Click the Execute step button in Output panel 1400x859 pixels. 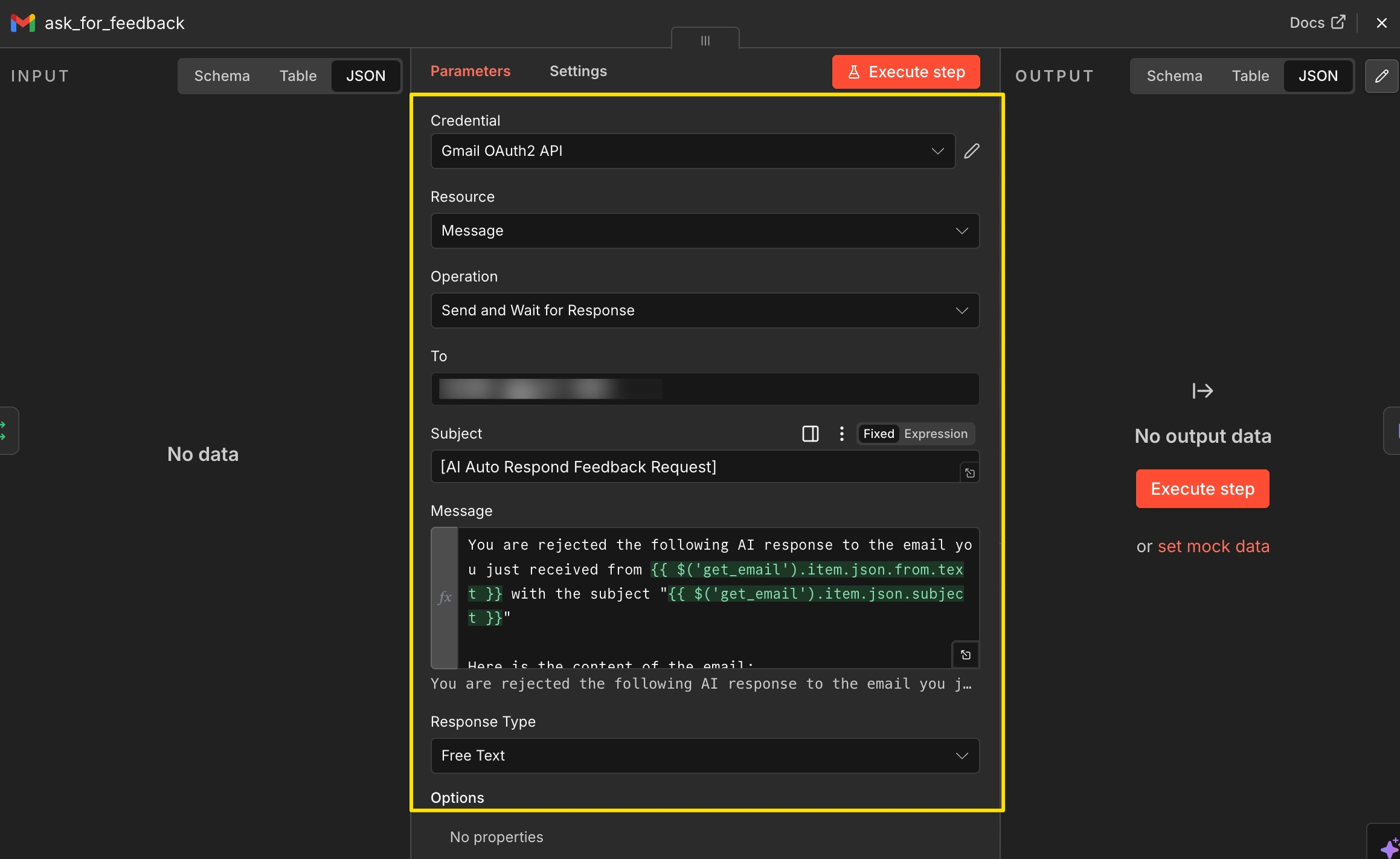tap(1202, 489)
